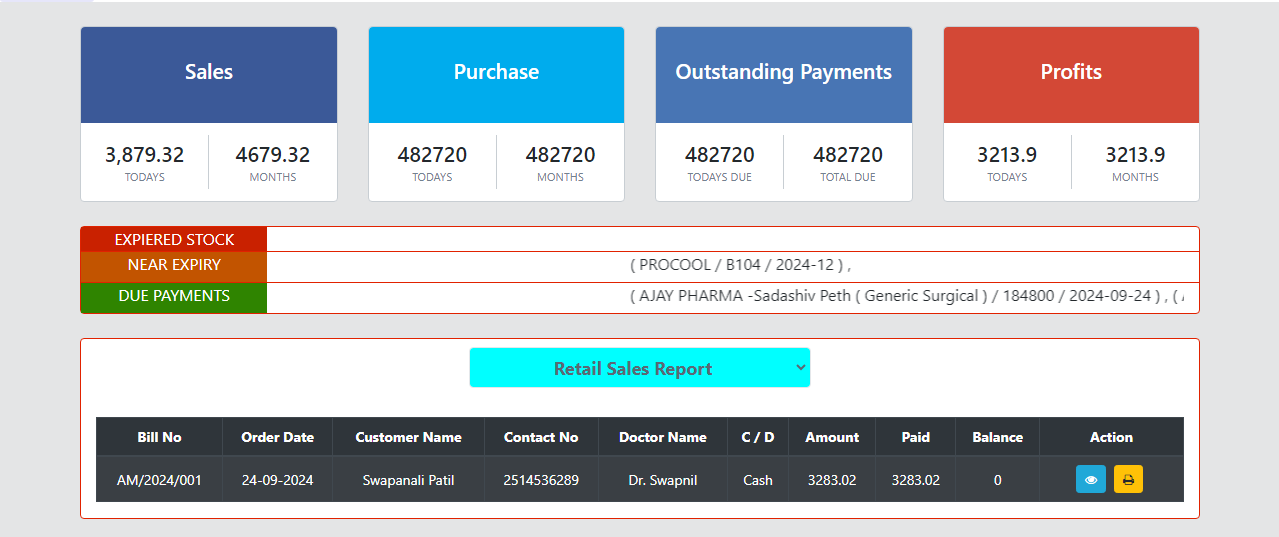Click bill number AM/2024/001

(159, 480)
